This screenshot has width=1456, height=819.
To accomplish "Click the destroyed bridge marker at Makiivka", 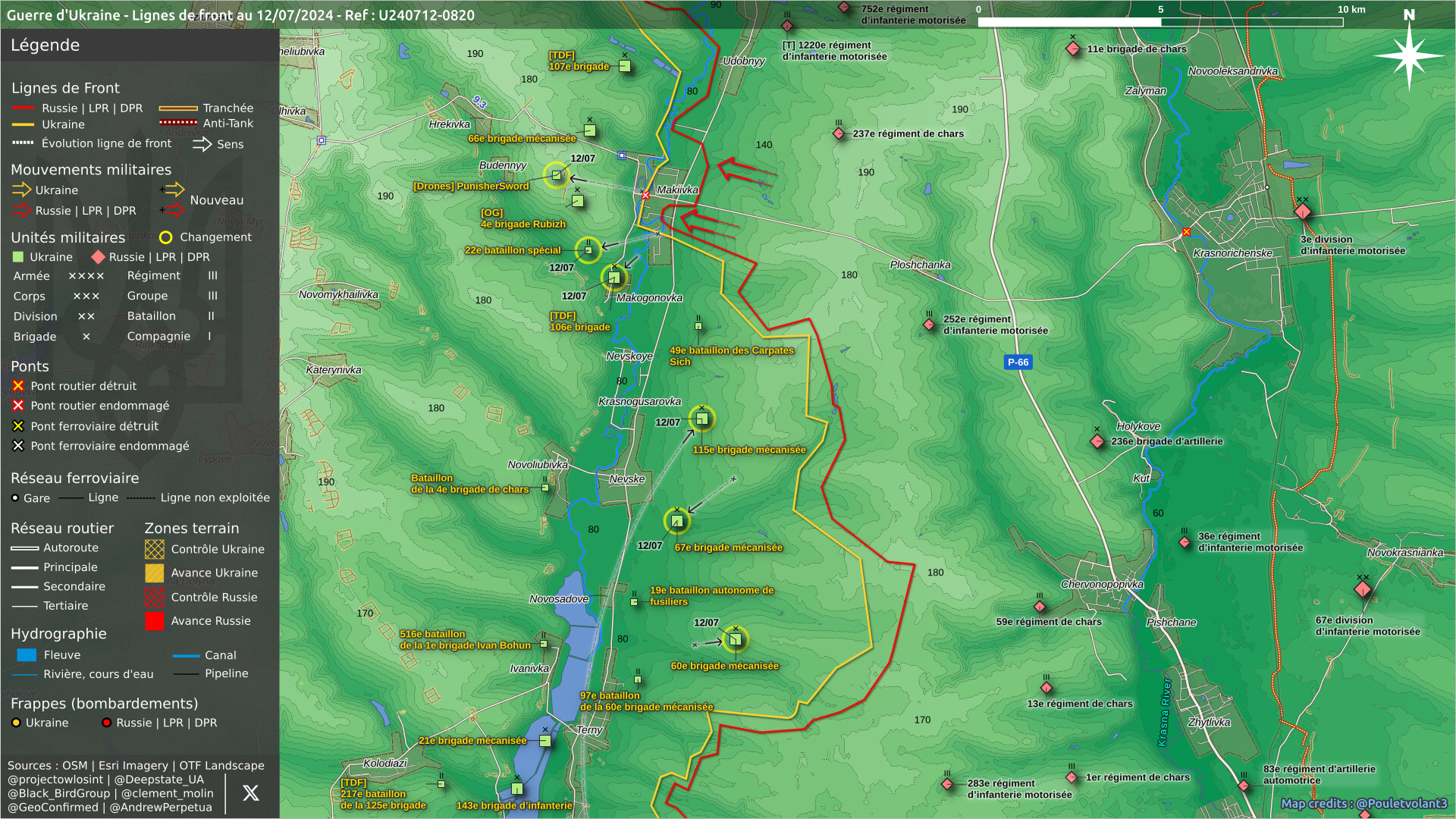I will tap(645, 196).
